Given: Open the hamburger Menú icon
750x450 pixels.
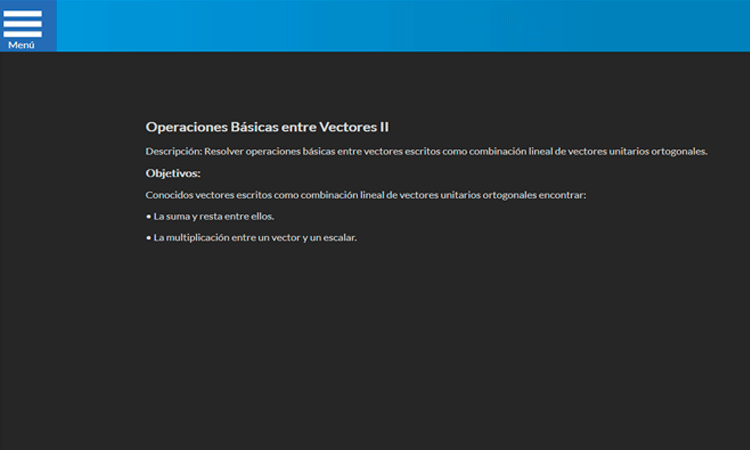Looking at the screenshot, I should pos(23,24).
